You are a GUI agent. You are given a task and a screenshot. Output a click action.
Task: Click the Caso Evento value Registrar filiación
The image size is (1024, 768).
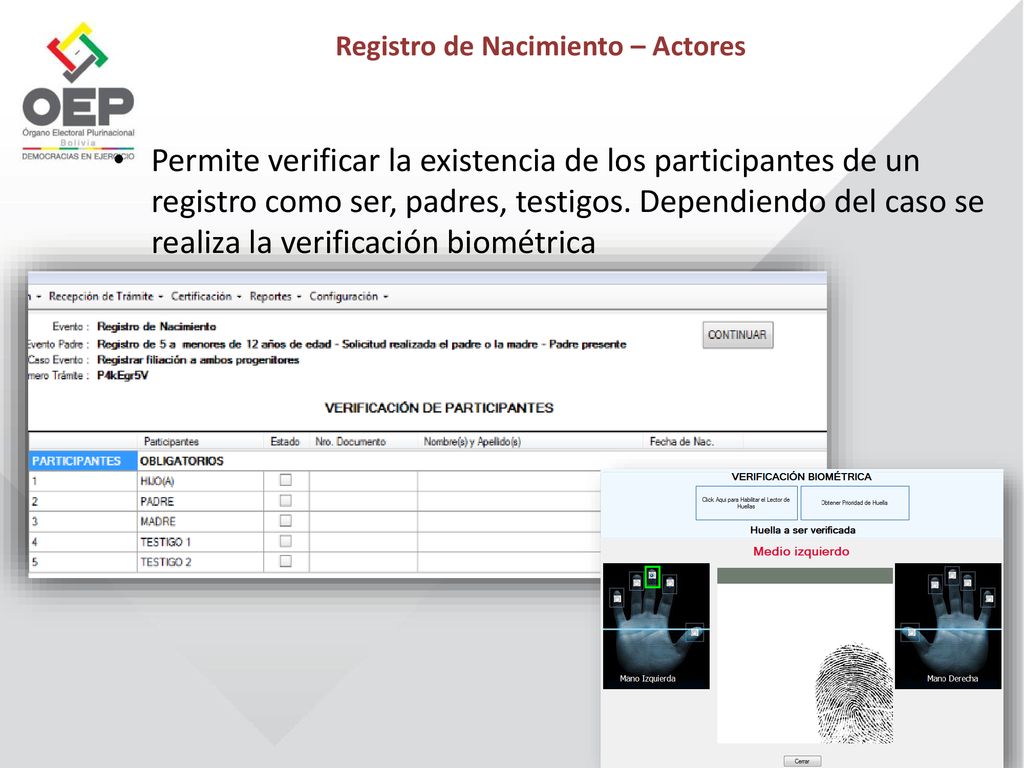click(x=198, y=360)
